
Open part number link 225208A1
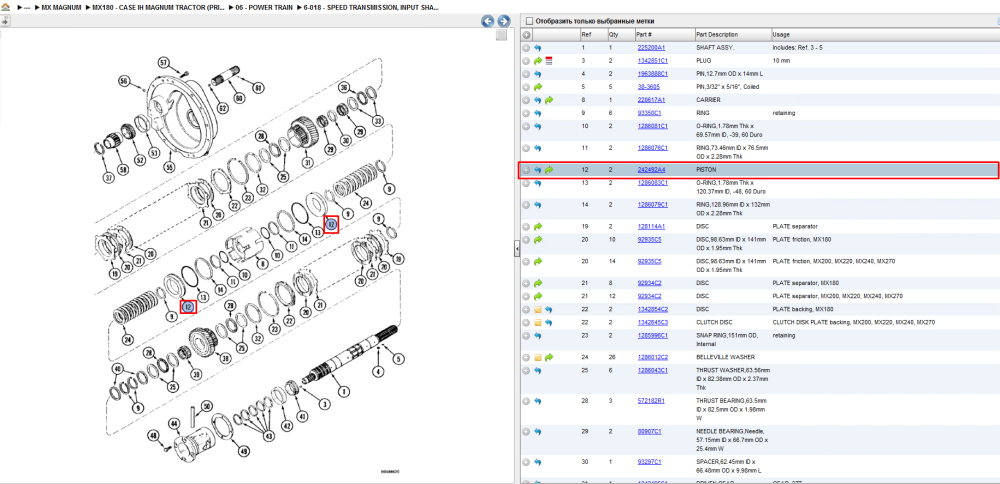[x=650, y=48]
